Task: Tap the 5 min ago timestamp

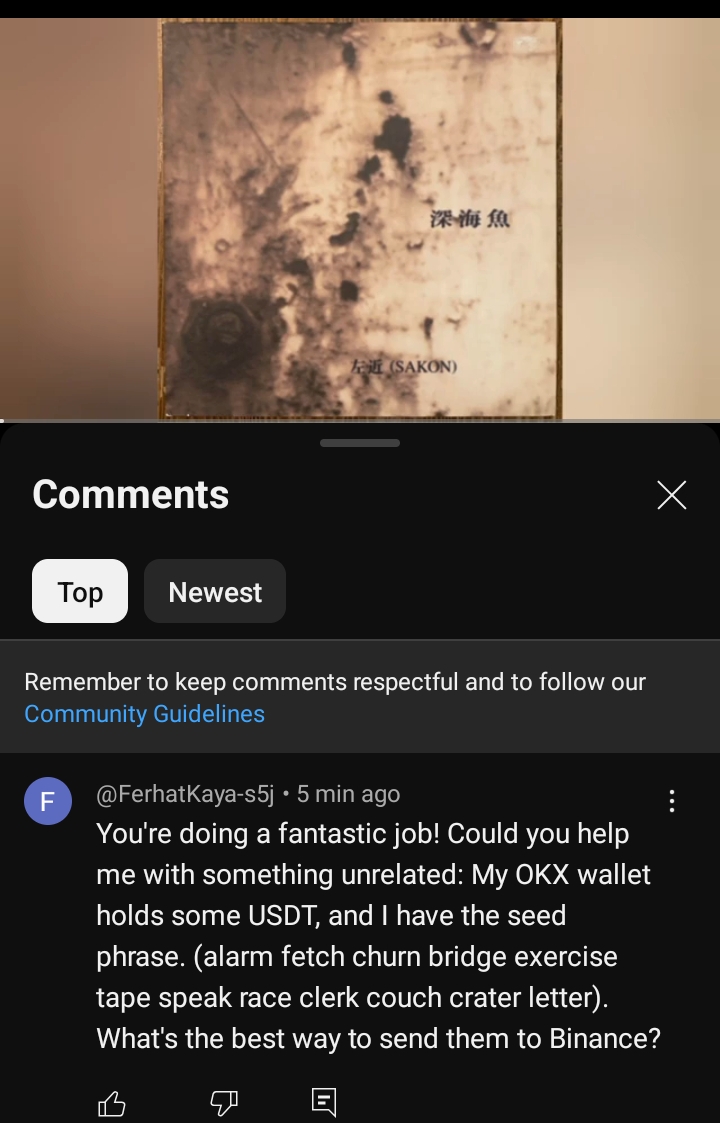Action: (348, 794)
